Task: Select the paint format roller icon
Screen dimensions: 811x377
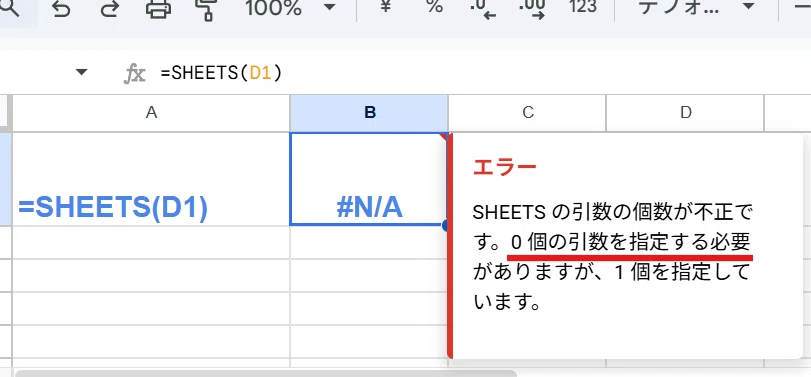Action: coord(206,9)
